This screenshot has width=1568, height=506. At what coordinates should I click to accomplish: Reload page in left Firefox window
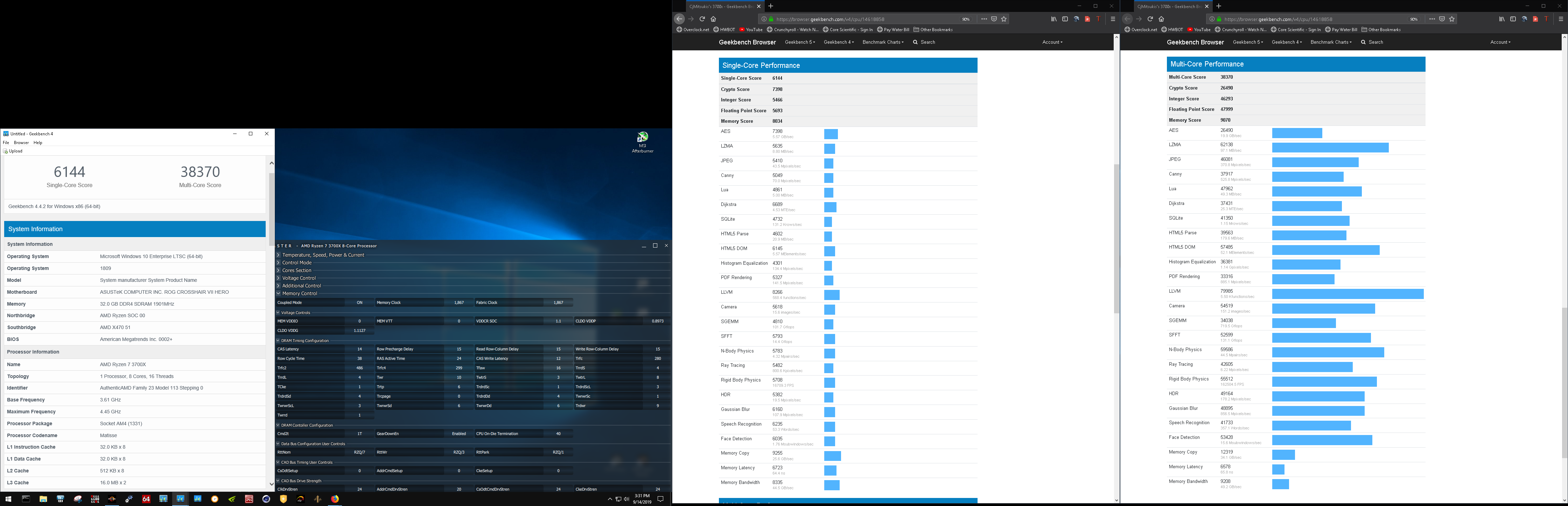tap(702, 19)
